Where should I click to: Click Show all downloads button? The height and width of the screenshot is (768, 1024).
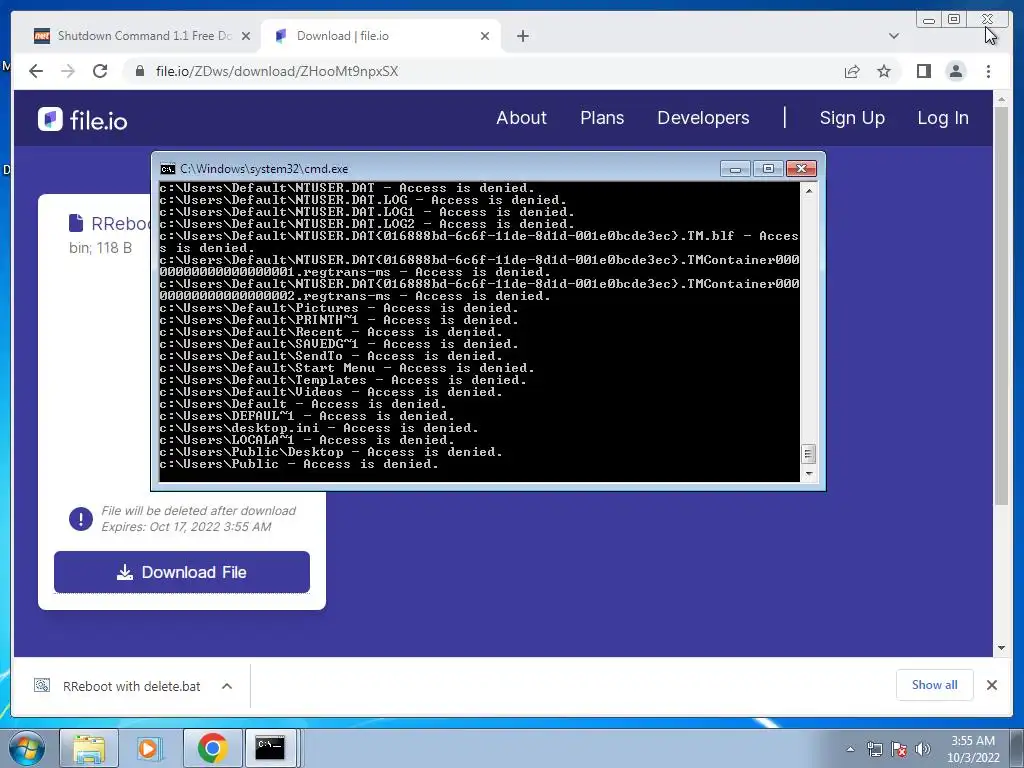tap(935, 685)
